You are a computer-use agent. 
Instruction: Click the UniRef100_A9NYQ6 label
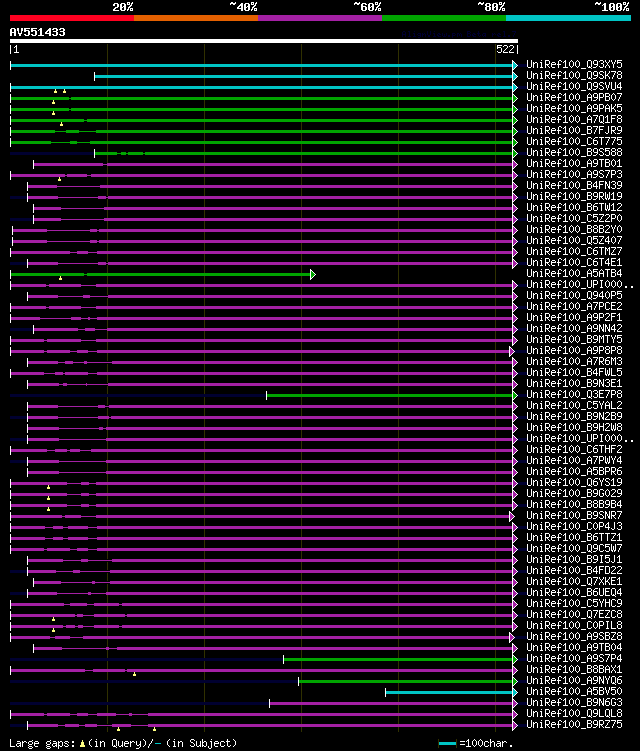tap(574, 681)
